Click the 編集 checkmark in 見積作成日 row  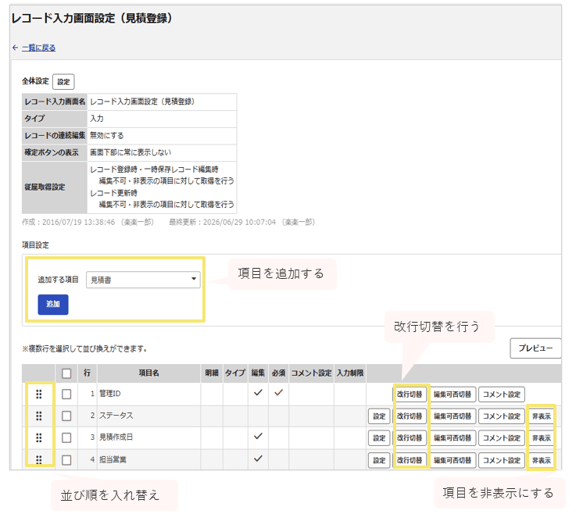[258, 436]
